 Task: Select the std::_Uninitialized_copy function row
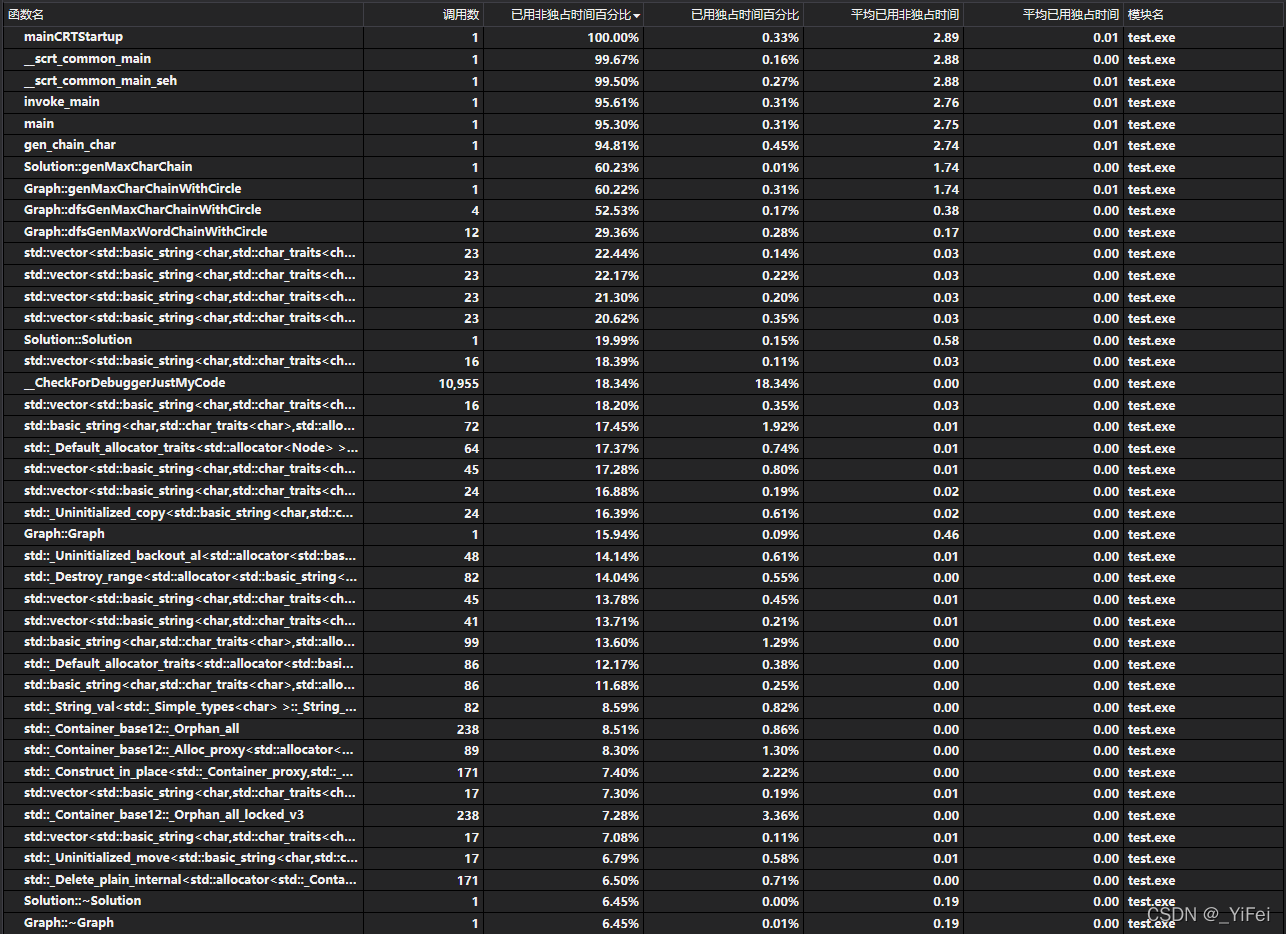pyautogui.click(x=643, y=513)
